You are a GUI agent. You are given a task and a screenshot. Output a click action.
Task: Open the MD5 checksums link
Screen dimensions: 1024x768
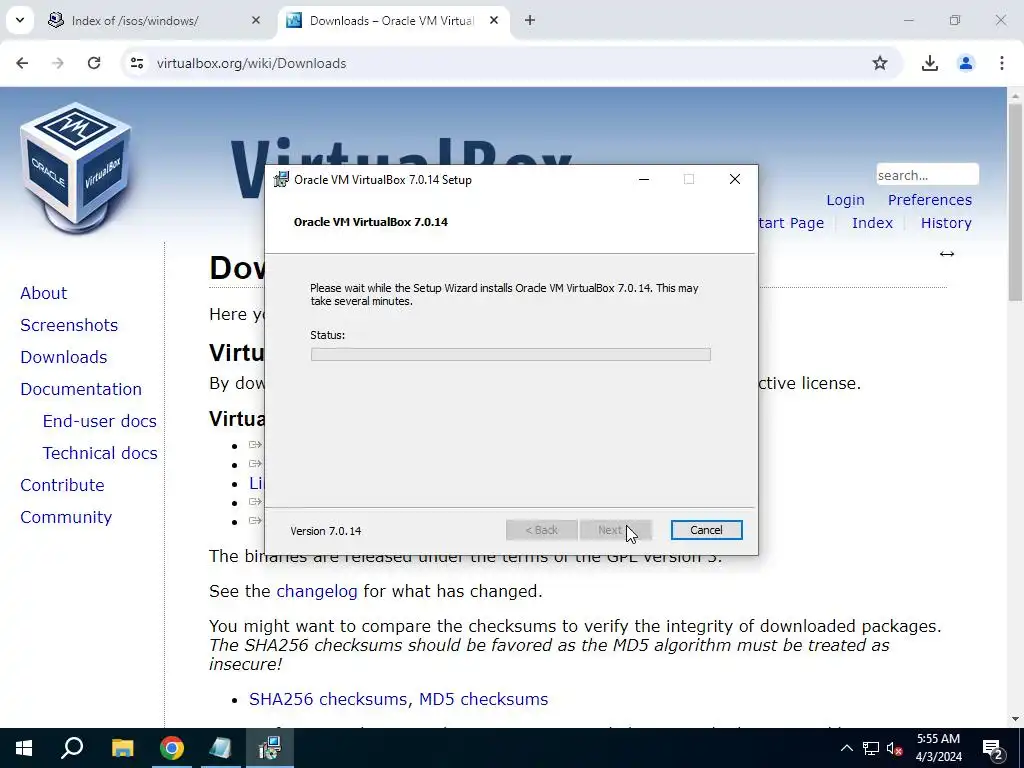483,699
